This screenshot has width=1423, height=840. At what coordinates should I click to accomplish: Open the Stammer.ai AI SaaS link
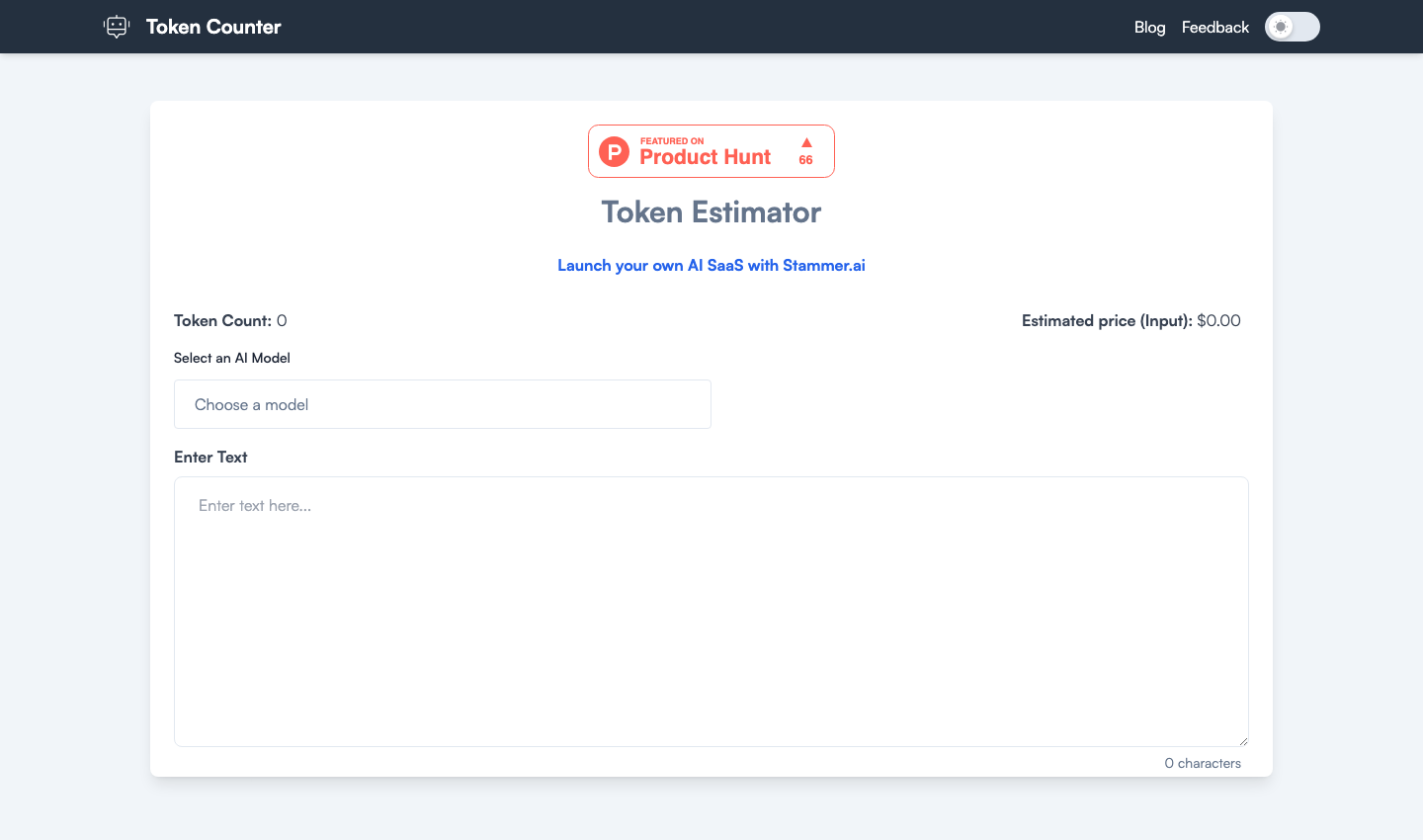click(x=711, y=265)
